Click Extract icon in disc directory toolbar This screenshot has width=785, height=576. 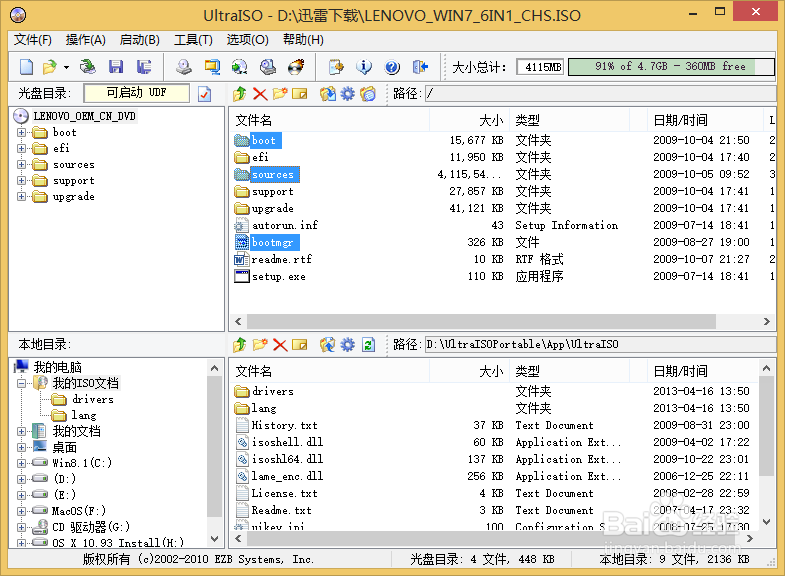pos(328,94)
